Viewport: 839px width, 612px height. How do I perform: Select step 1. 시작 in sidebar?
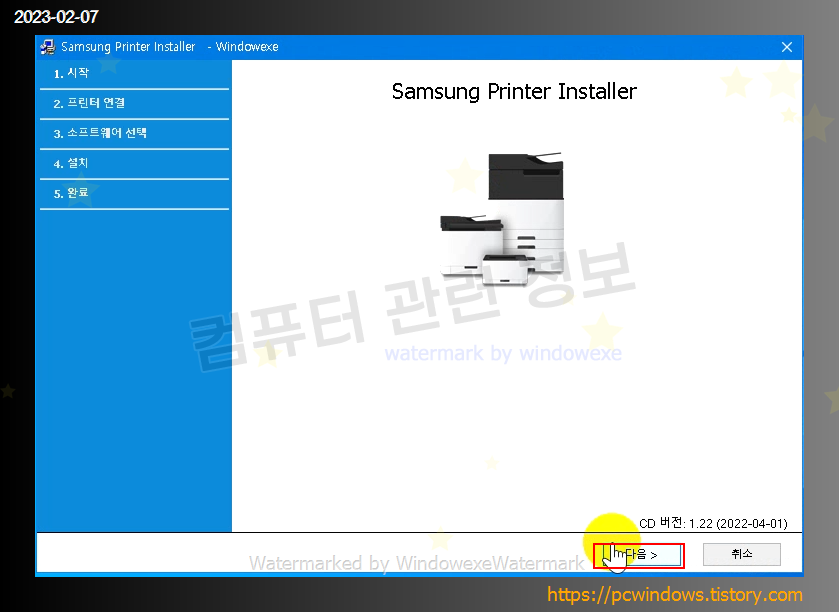click(x=134, y=74)
